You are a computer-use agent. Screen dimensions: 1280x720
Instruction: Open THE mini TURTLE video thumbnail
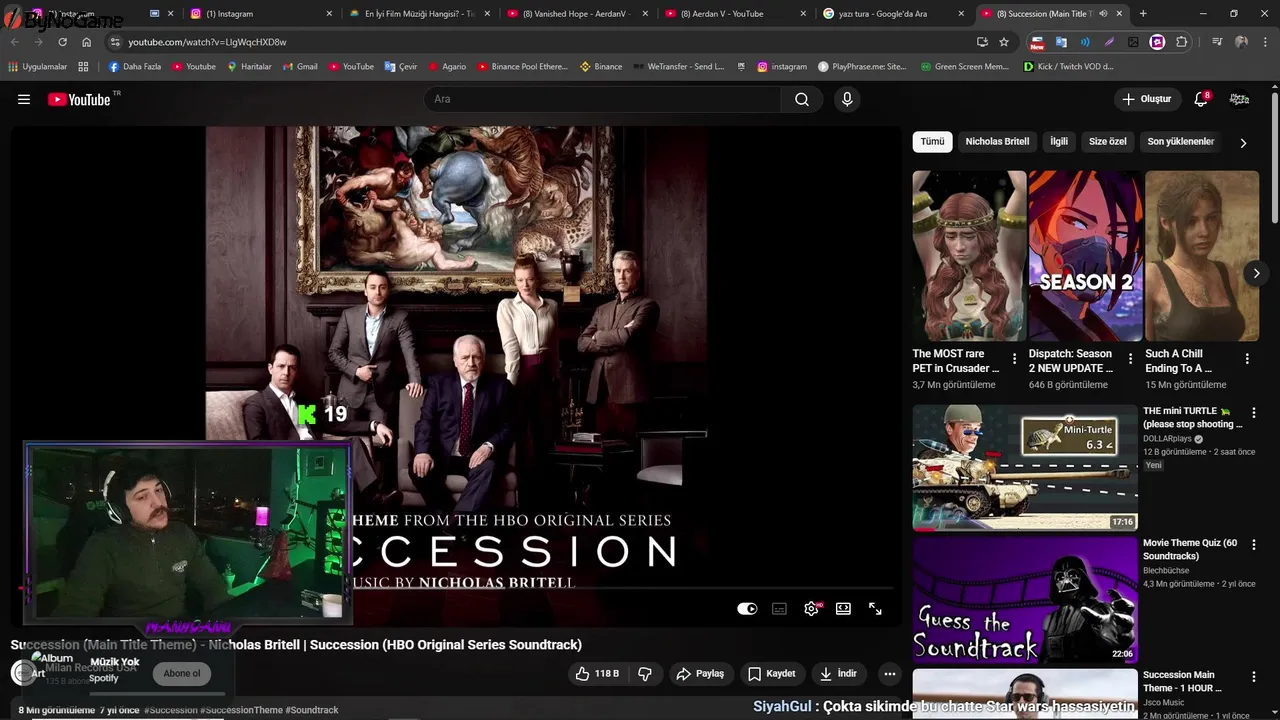pyautogui.click(x=1025, y=467)
